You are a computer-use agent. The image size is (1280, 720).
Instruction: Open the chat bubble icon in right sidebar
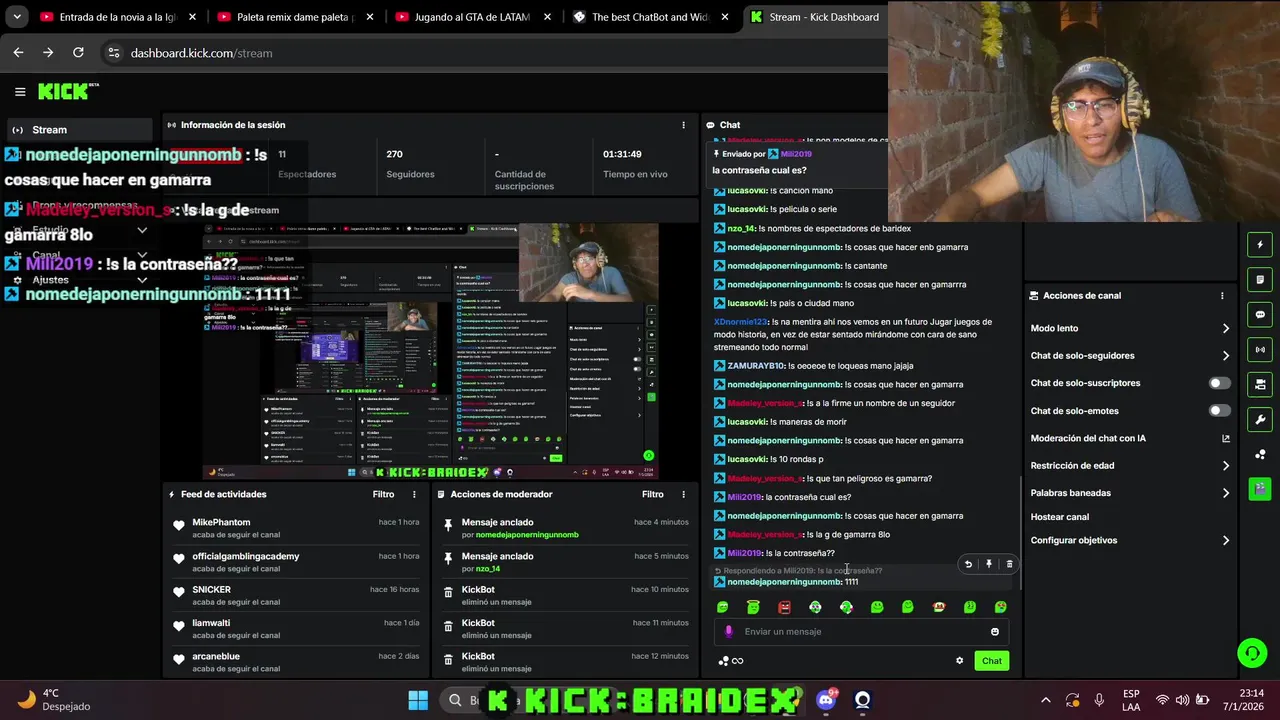pyautogui.click(x=1260, y=314)
